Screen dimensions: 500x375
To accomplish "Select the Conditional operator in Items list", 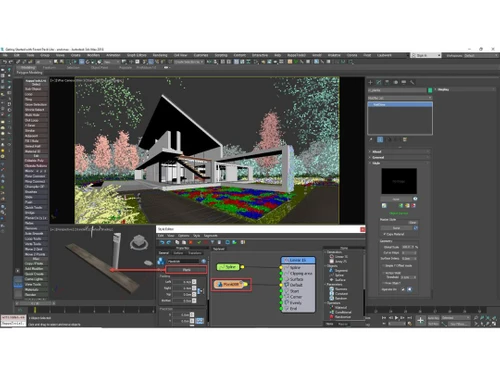I will 340,312.
